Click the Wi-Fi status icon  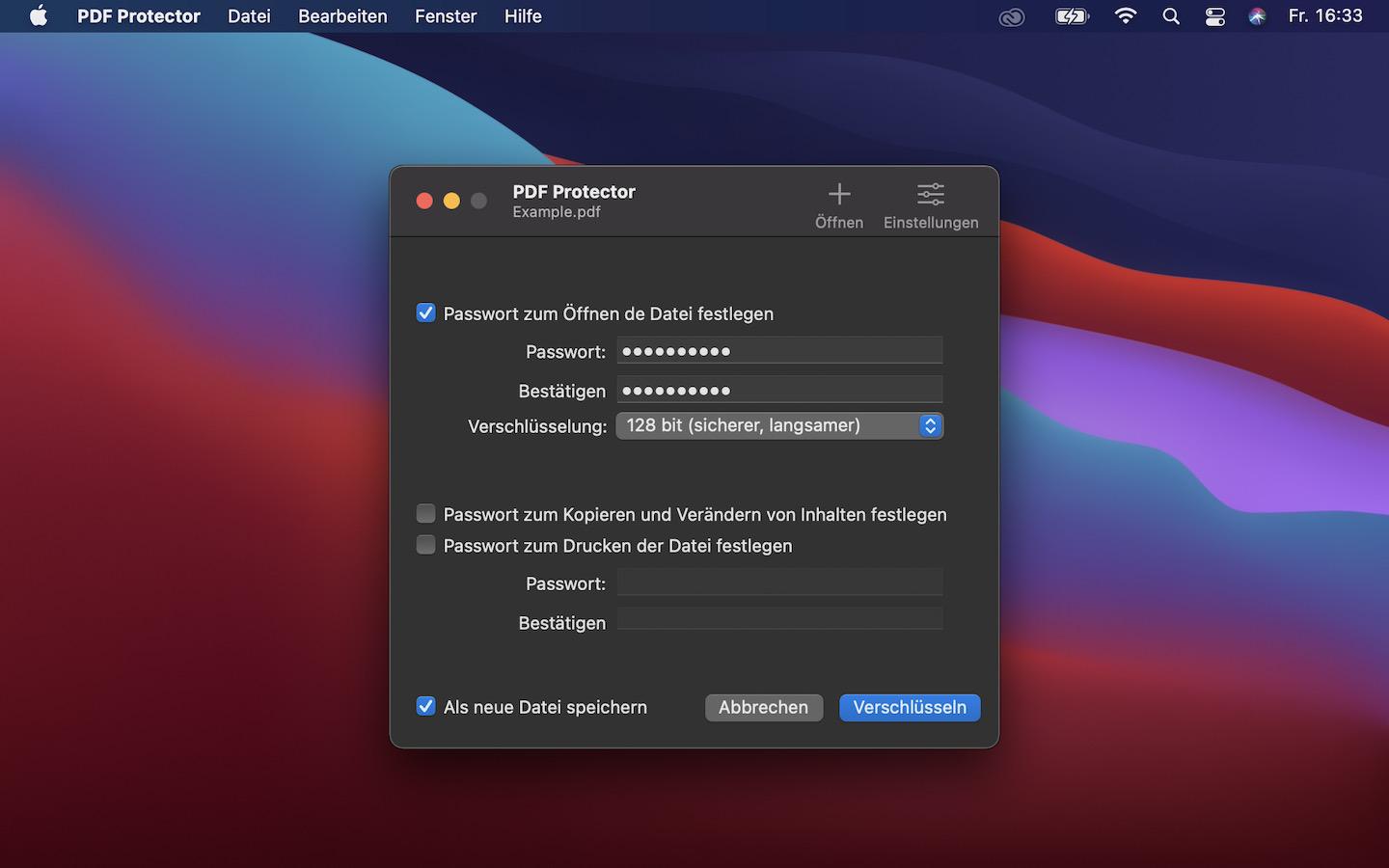(1125, 15)
